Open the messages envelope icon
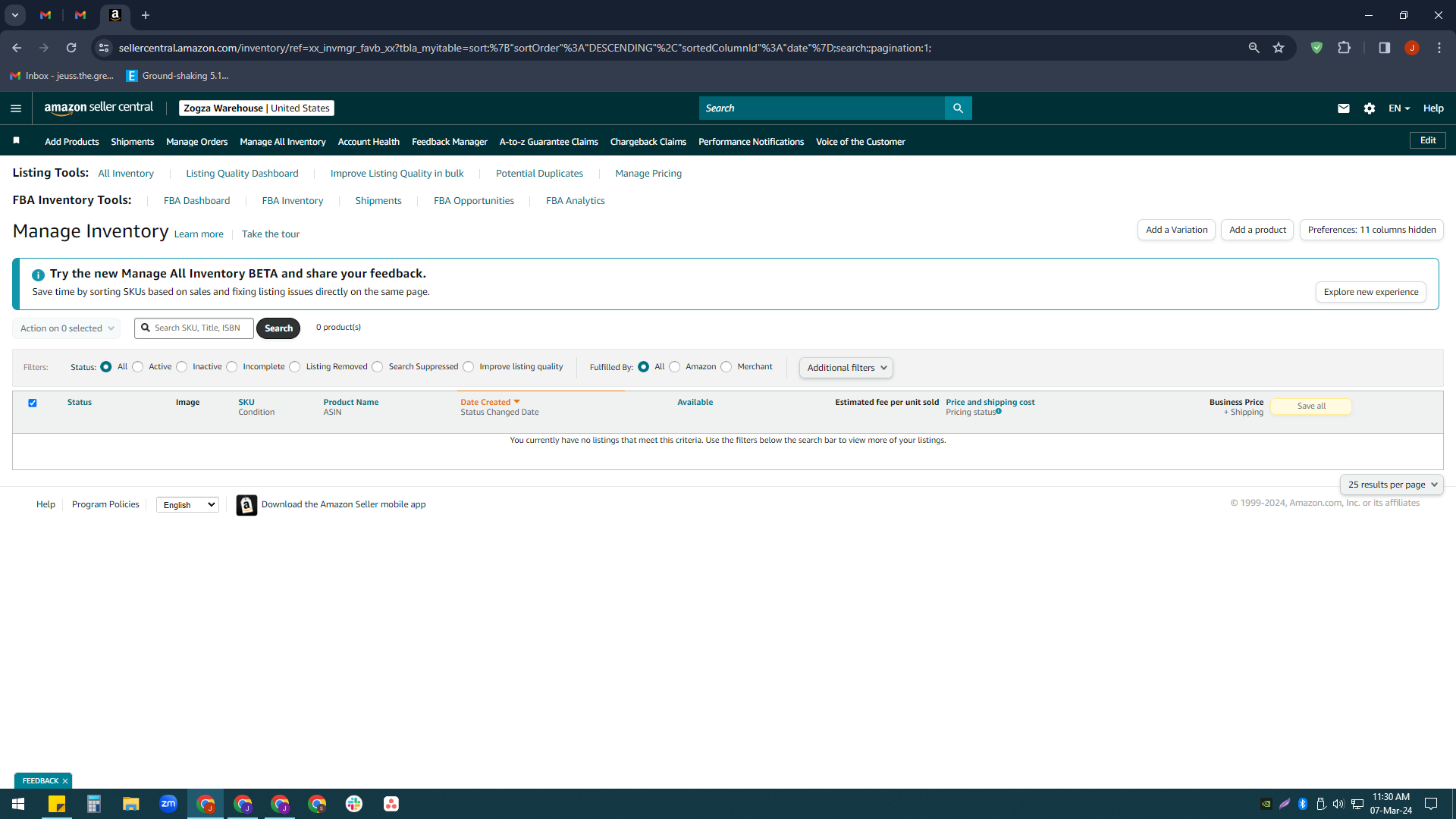Viewport: 1456px width, 819px height. click(x=1343, y=108)
